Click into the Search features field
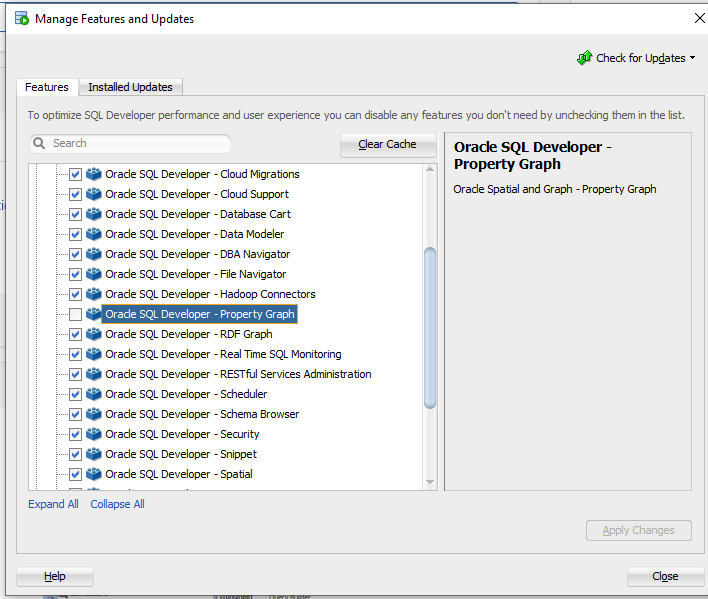708x599 pixels. (x=131, y=144)
